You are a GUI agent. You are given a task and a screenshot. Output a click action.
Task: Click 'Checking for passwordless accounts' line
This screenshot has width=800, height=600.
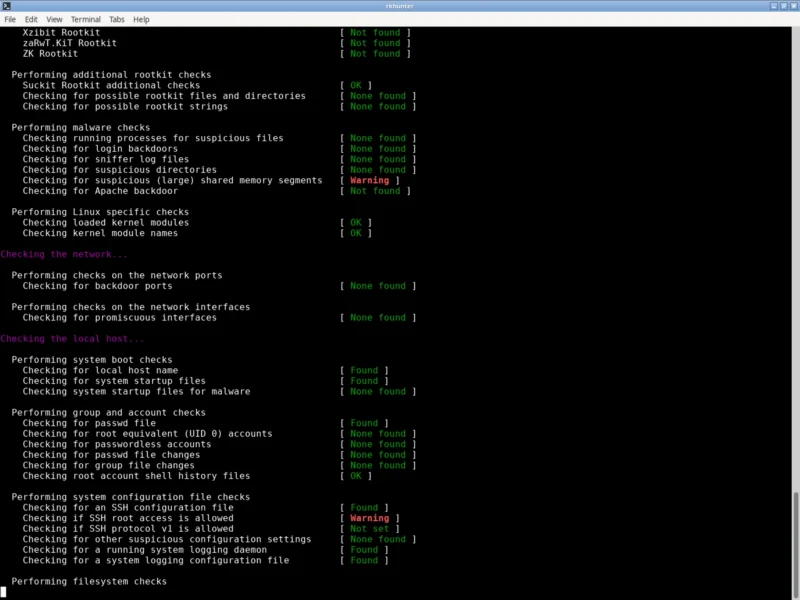(117, 444)
